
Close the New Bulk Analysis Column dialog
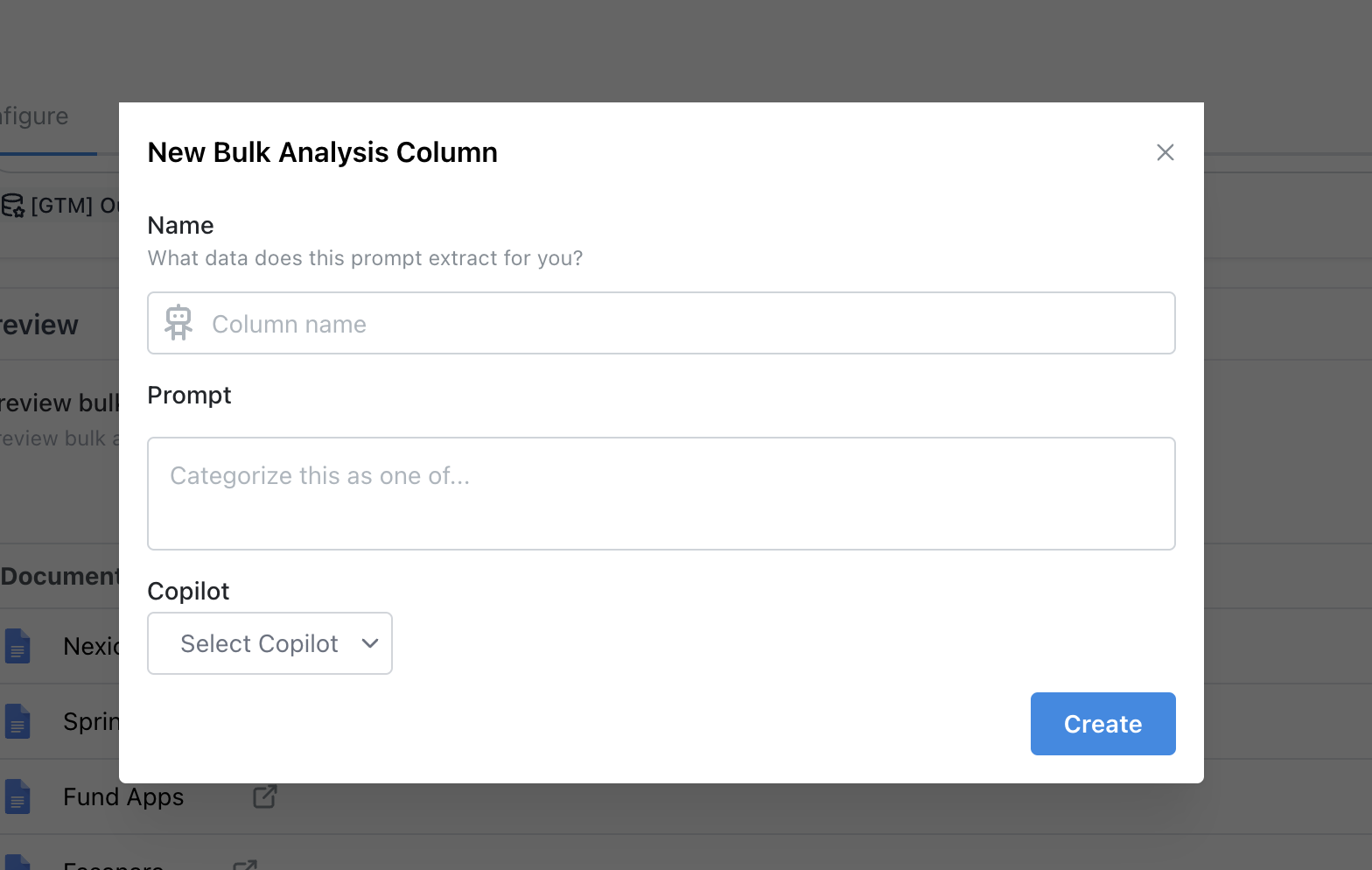1165,151
